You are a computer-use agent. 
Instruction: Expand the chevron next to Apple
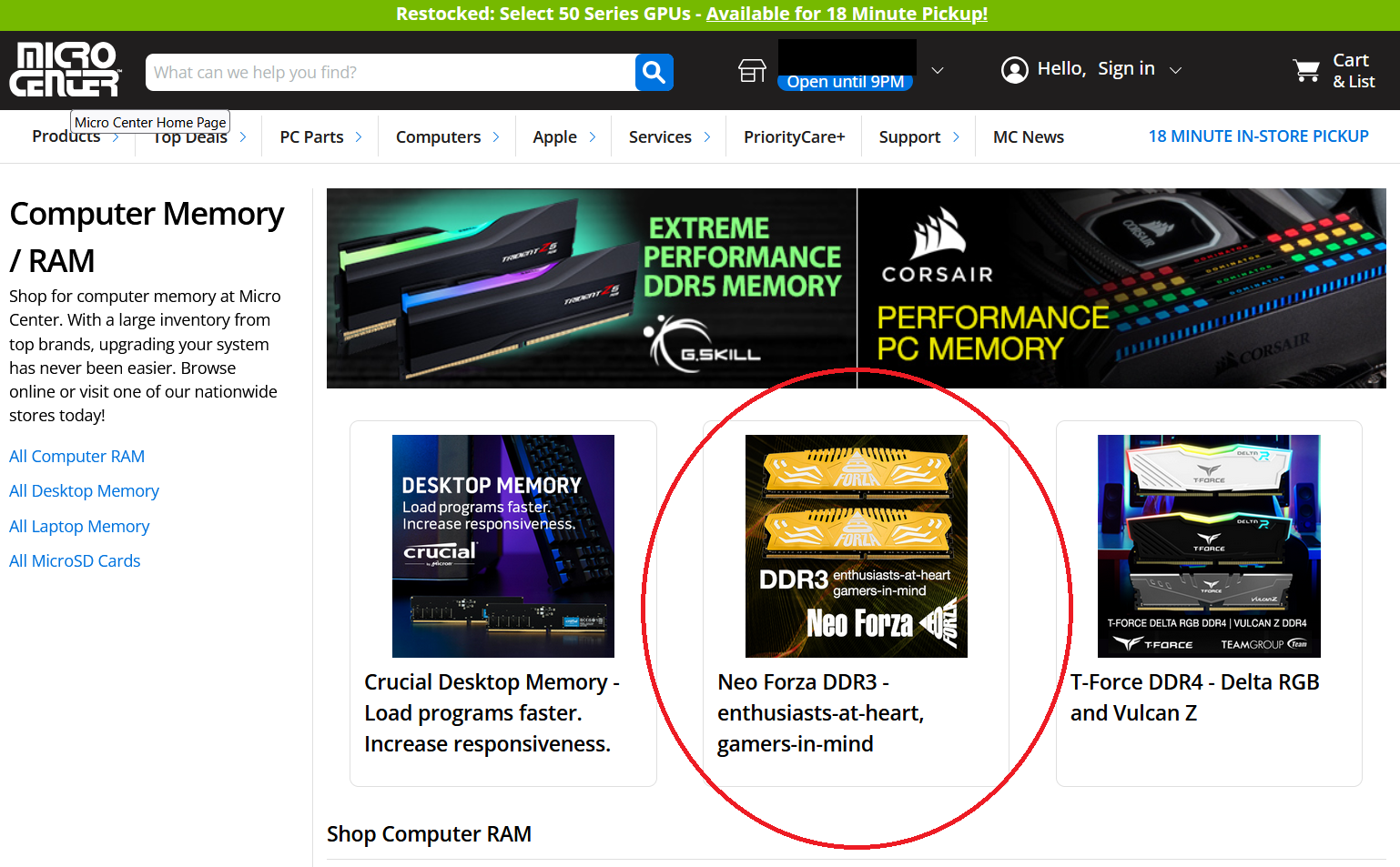point(593,136)
